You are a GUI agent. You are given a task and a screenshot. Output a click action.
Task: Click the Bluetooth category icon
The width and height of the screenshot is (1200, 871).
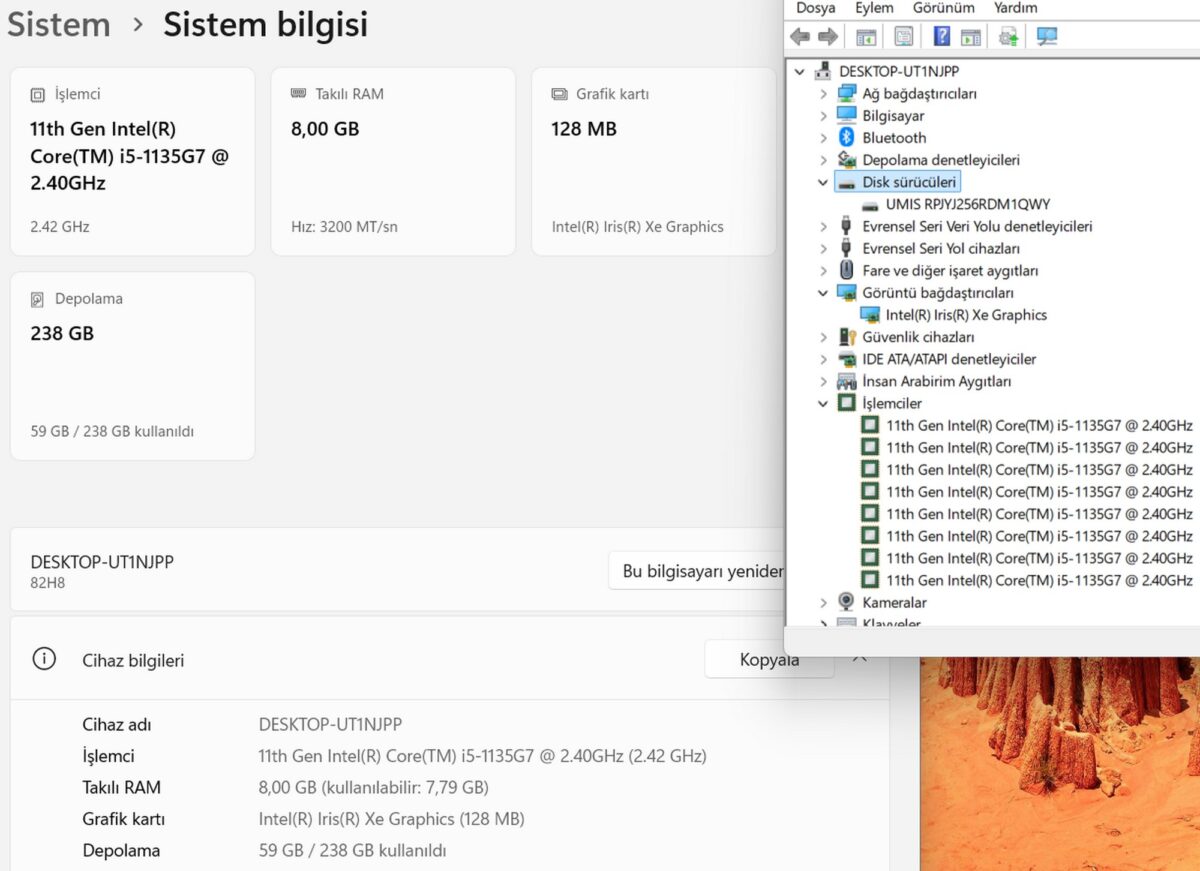[847, 137]
